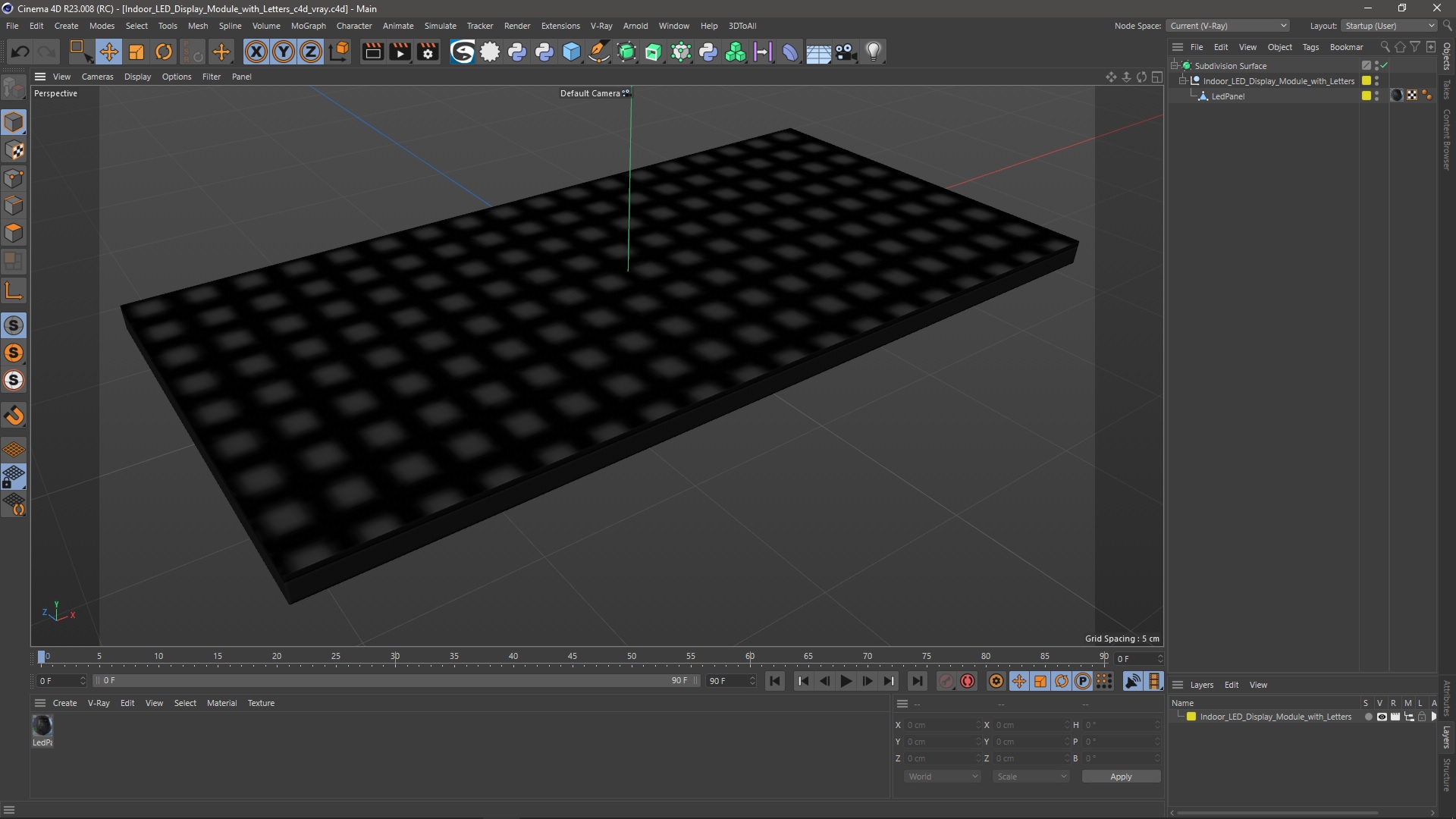This screenshot has width=1456, height=819.
Task: Click LedPanel material tag sphere
Action: click(x=1397, y=96)
